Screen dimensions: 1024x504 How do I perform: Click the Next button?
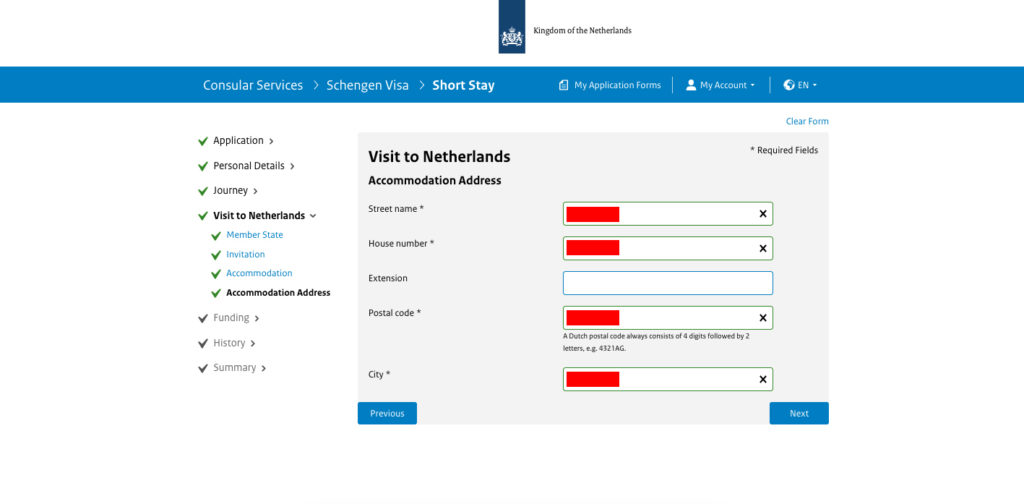point(799,413)
